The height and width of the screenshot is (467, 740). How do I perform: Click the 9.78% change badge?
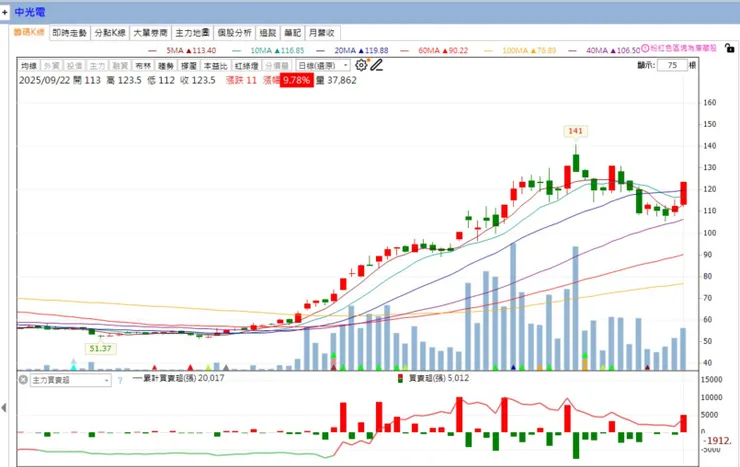tap(296, 80)
